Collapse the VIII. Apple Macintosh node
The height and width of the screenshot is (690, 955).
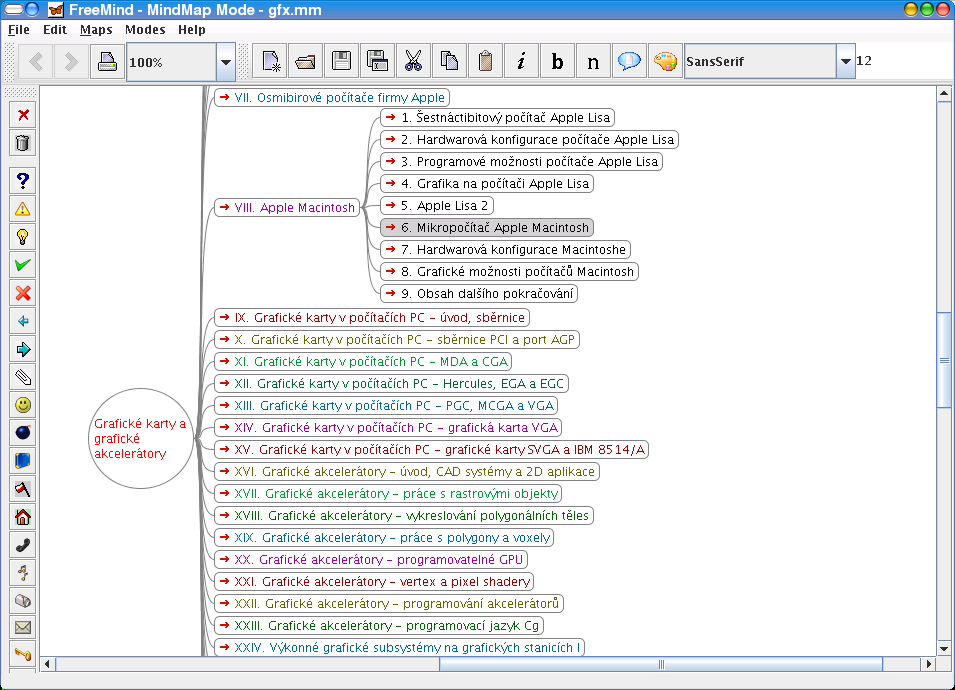coord(287,208)
